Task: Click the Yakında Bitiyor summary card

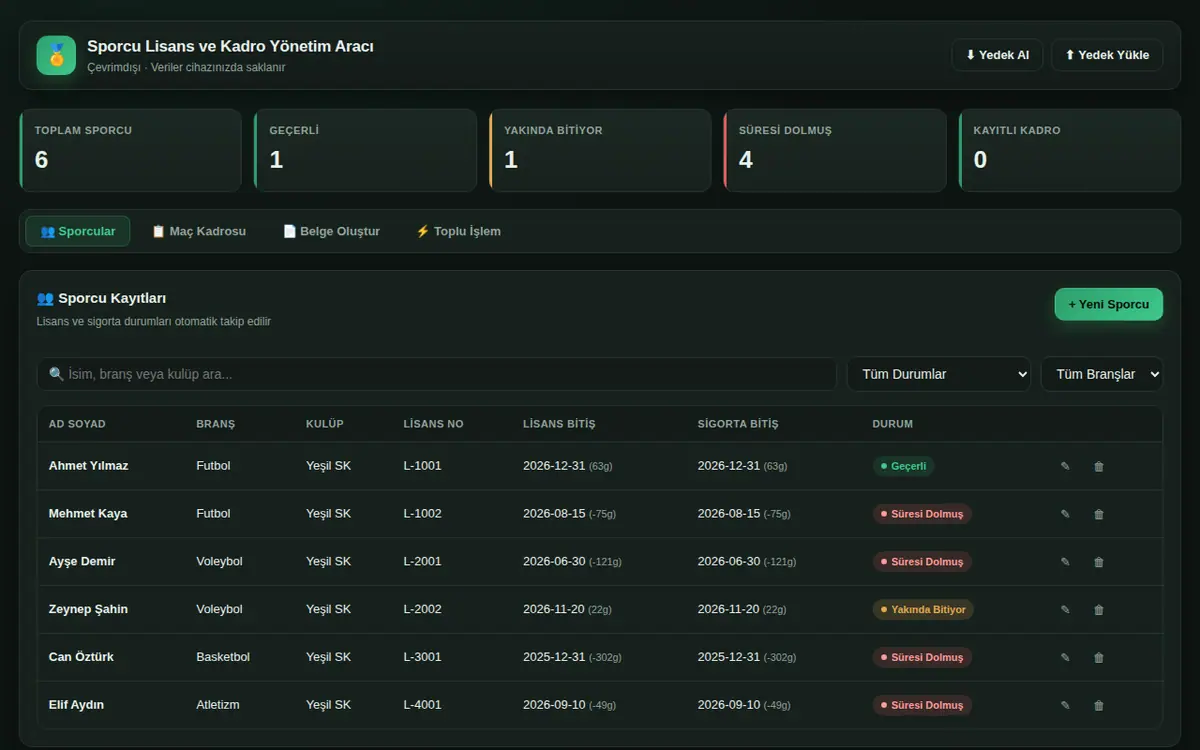Action: tap(601, 150)
